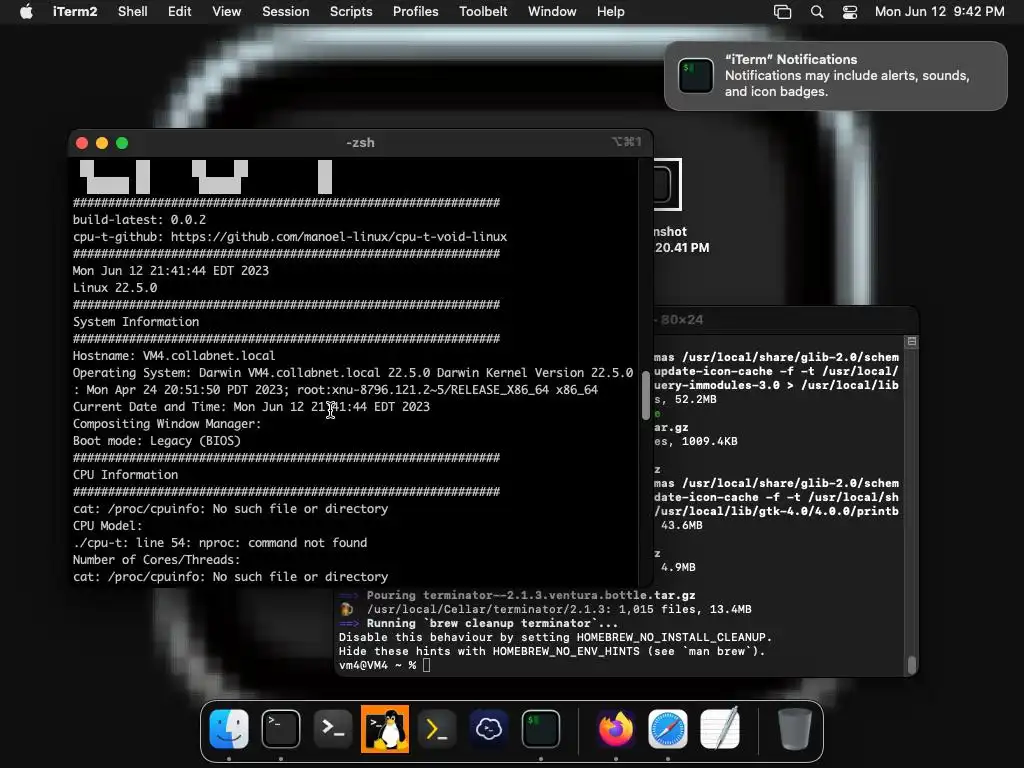Open the Apple menu
The image size is (1024, 768).
[x=26, y=12]
